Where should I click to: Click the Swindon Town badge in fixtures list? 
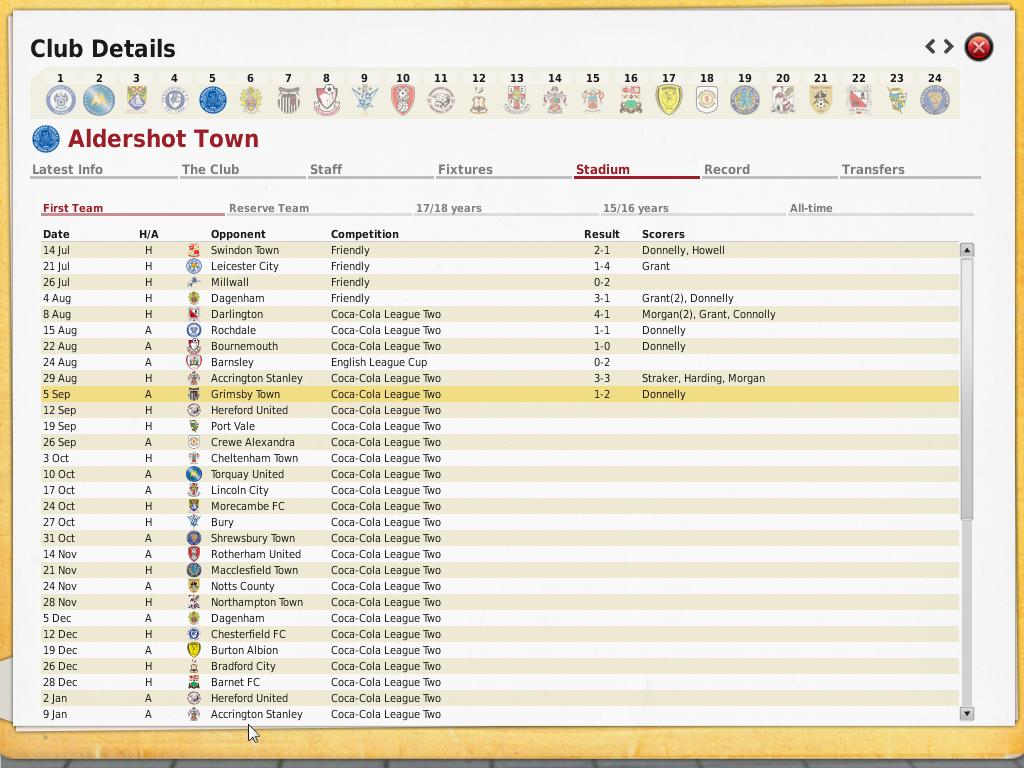[194, 250]
